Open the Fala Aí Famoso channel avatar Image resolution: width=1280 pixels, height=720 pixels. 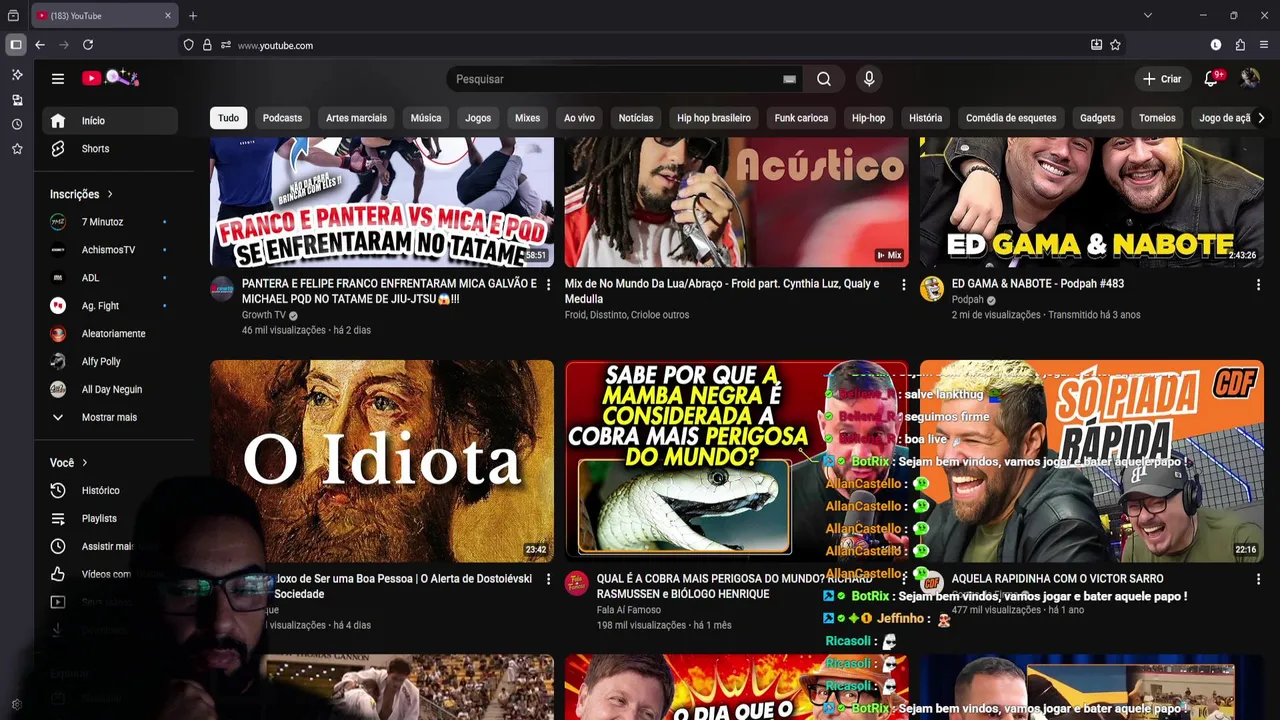click(x=577, y=584)
